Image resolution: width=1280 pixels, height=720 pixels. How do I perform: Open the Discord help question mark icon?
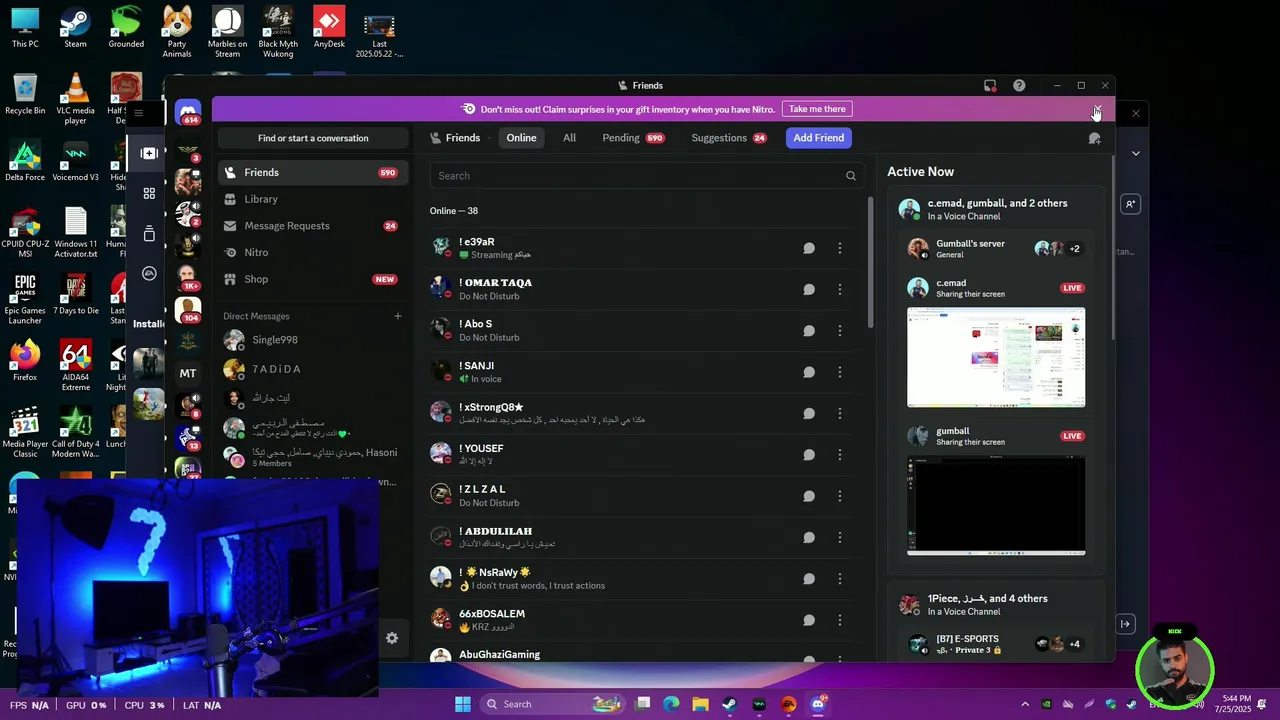1019,86
